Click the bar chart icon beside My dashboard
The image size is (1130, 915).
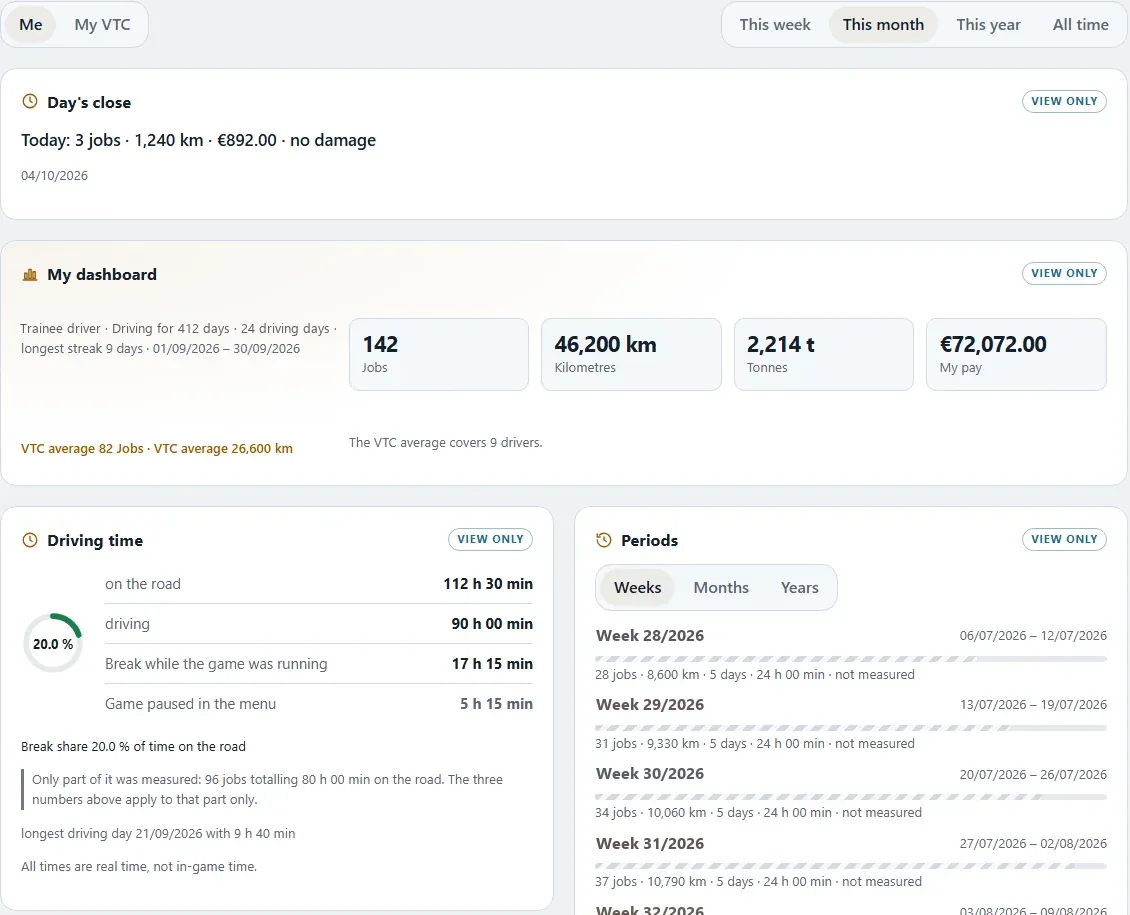tap(30, 274)
